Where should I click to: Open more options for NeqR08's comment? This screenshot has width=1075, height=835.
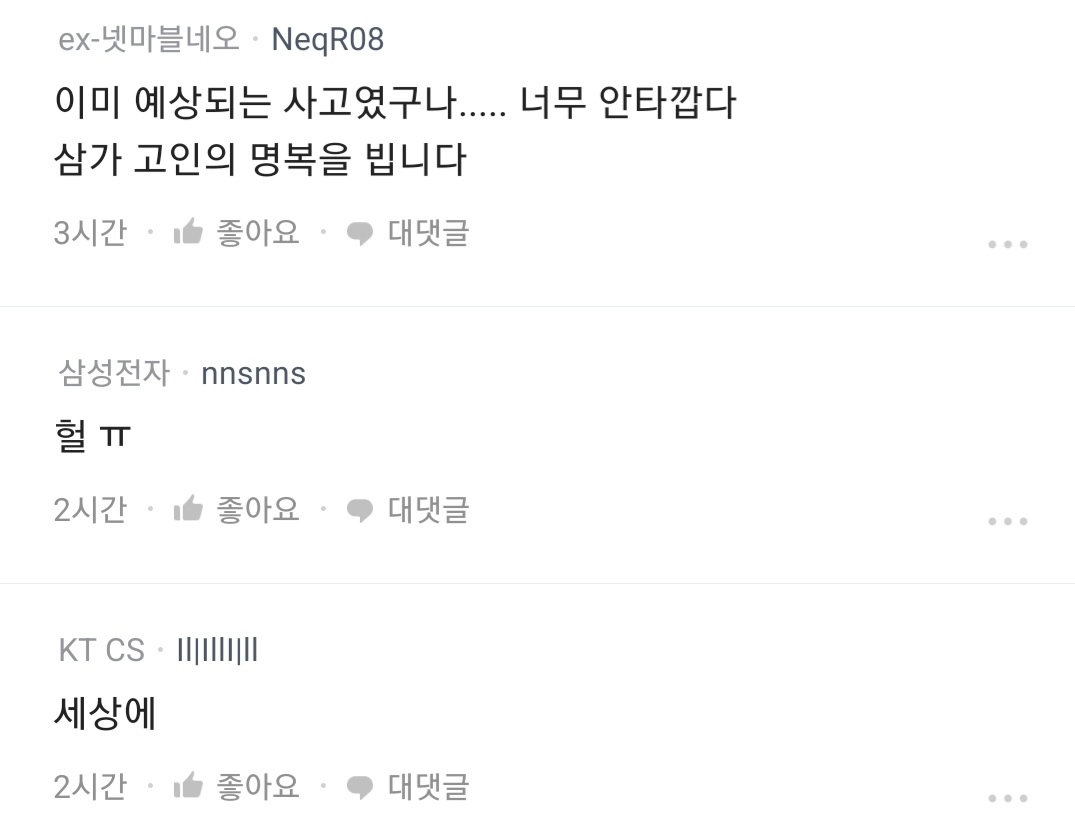click(x=1007, y=244)
